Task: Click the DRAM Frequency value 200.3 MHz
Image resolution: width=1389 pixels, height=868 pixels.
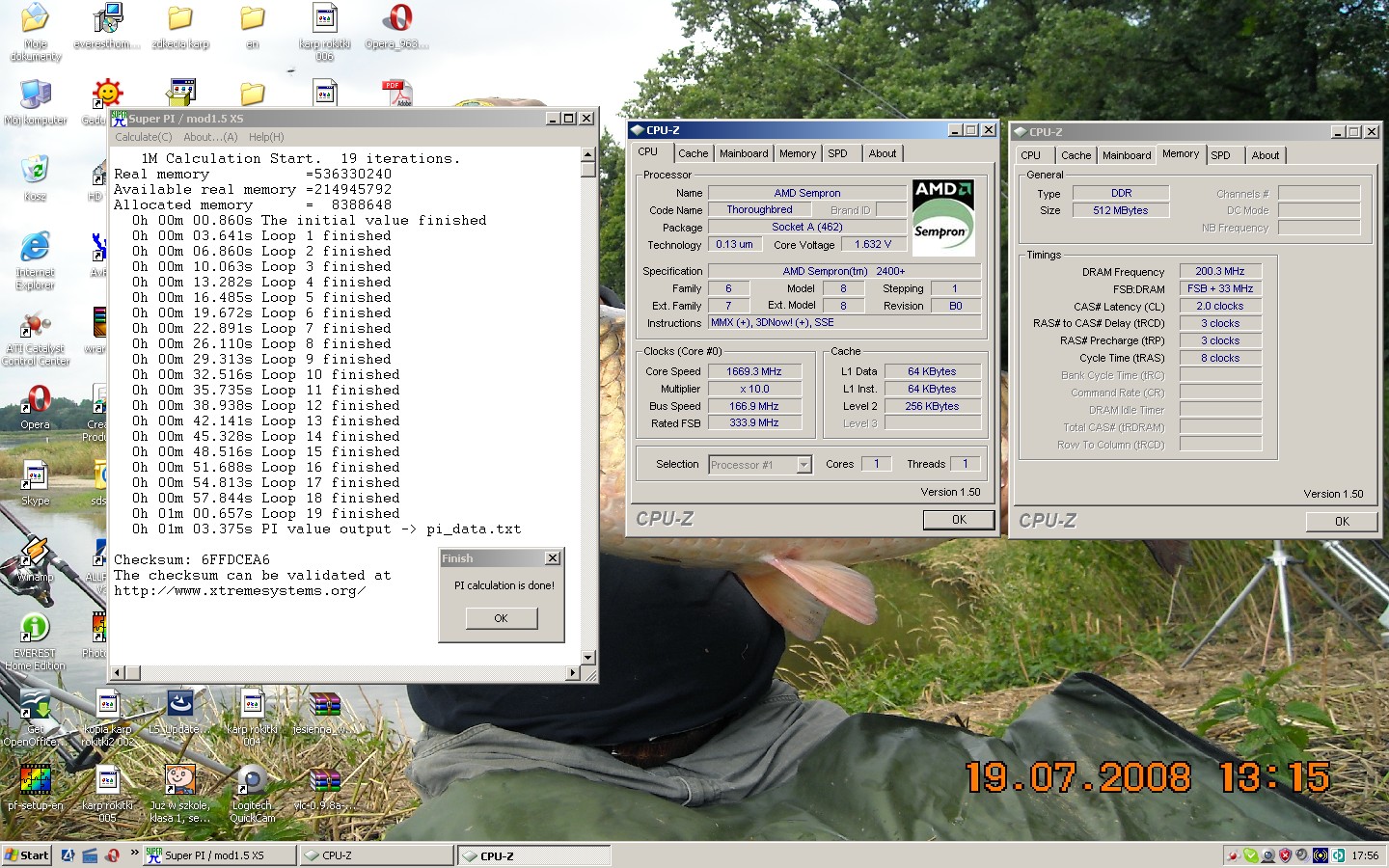Action: tap(1220, 272)
